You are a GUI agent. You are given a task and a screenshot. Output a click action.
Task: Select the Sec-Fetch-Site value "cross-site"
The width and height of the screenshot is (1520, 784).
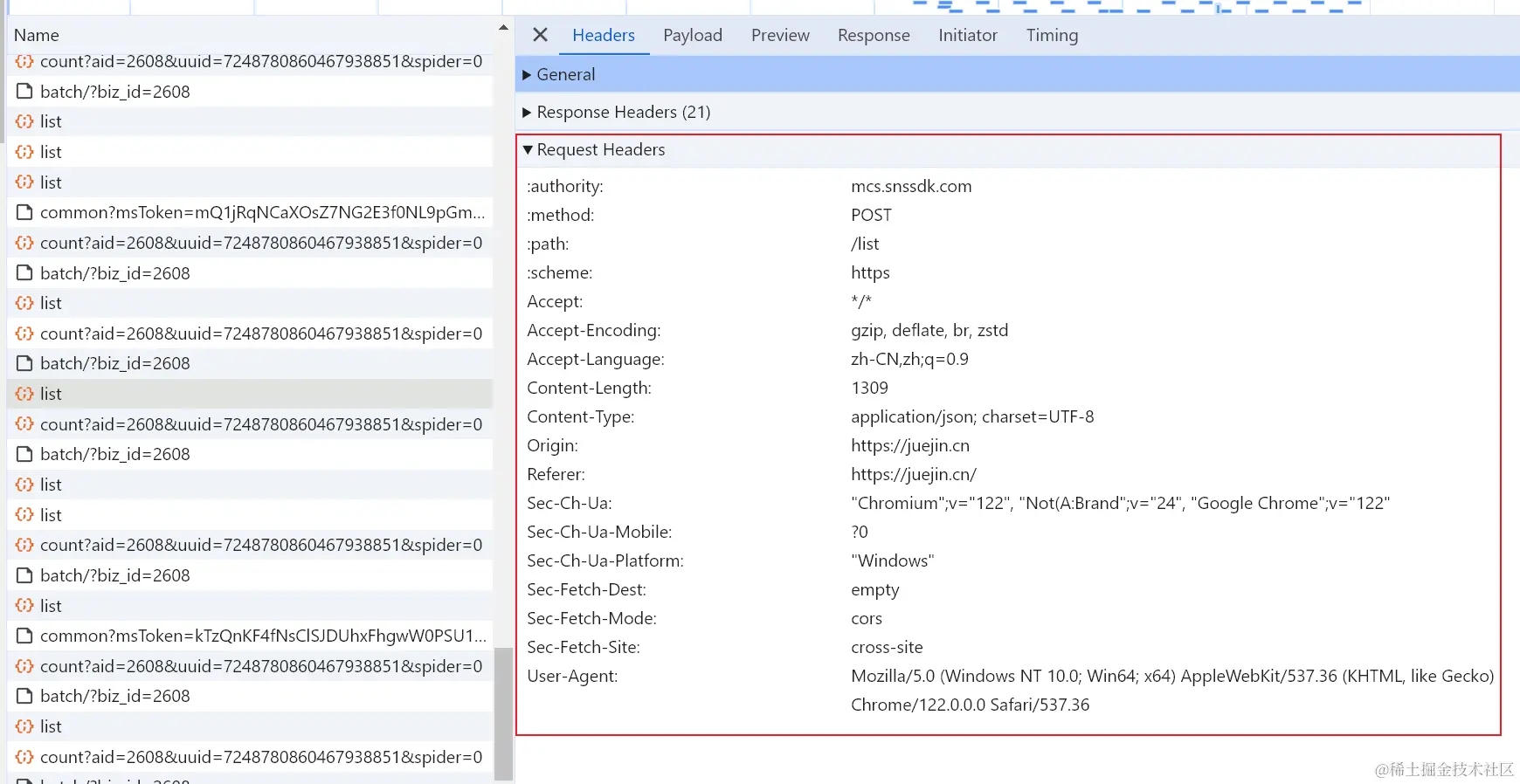(x=887, y=647)
